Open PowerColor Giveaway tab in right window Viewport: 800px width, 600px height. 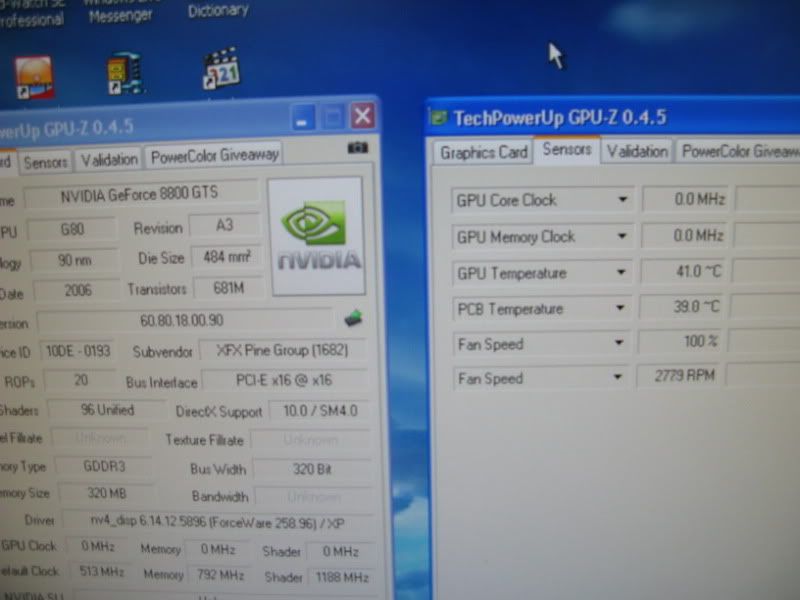point(738,151)
